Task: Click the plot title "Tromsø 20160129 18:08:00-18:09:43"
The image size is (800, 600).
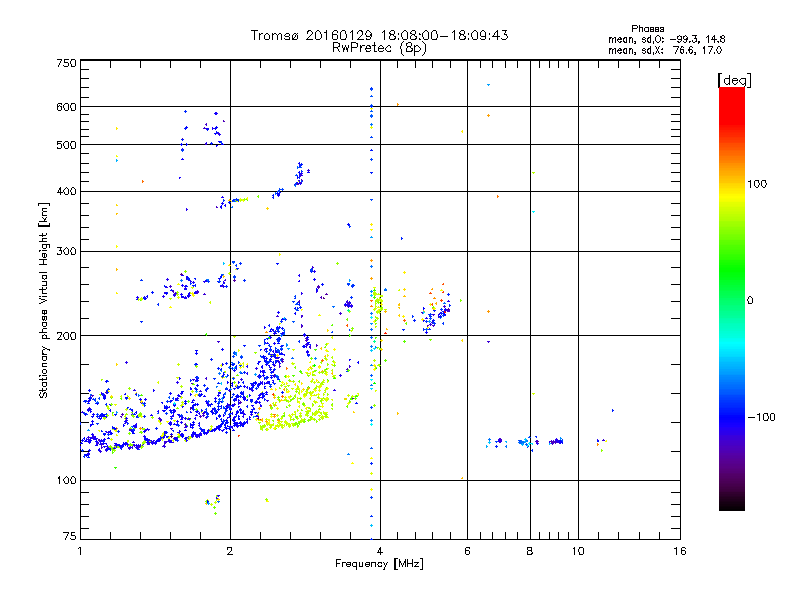Action: (x=379, y=35)
